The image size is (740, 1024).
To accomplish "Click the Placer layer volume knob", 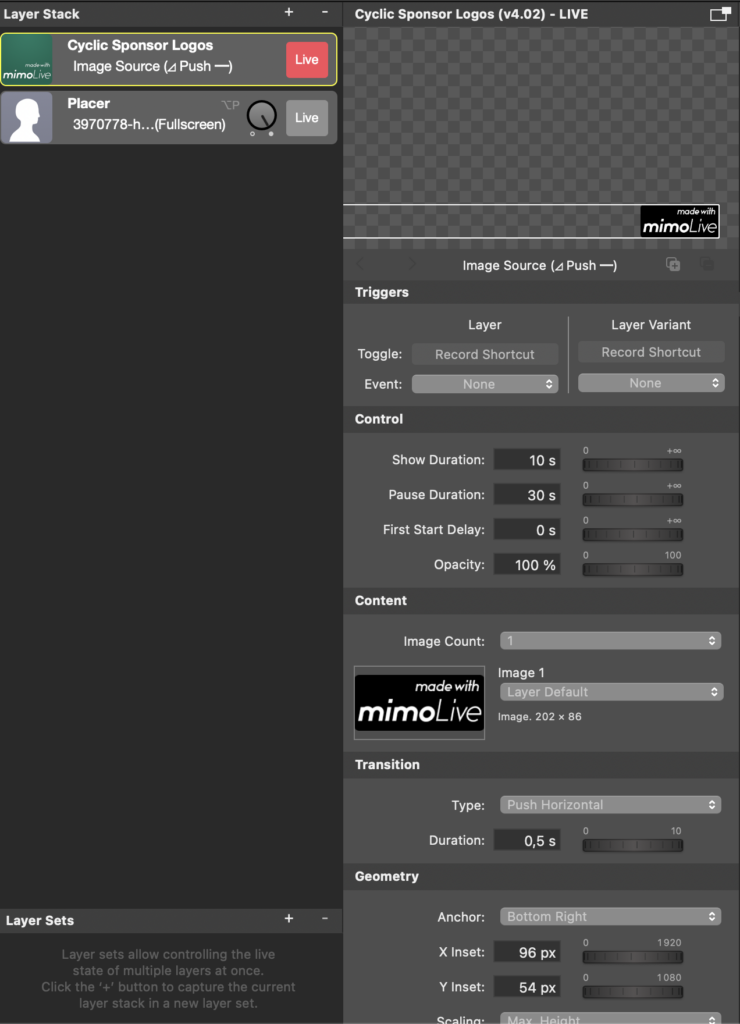I will pos(261,117).
